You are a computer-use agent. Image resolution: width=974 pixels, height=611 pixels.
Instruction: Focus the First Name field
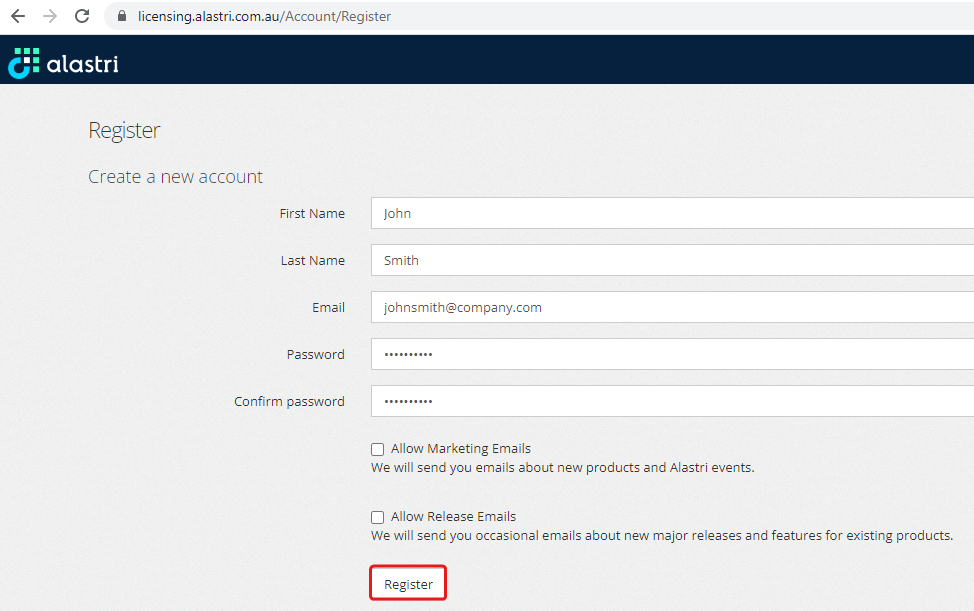pyautogui.click(x=672, y=213)
